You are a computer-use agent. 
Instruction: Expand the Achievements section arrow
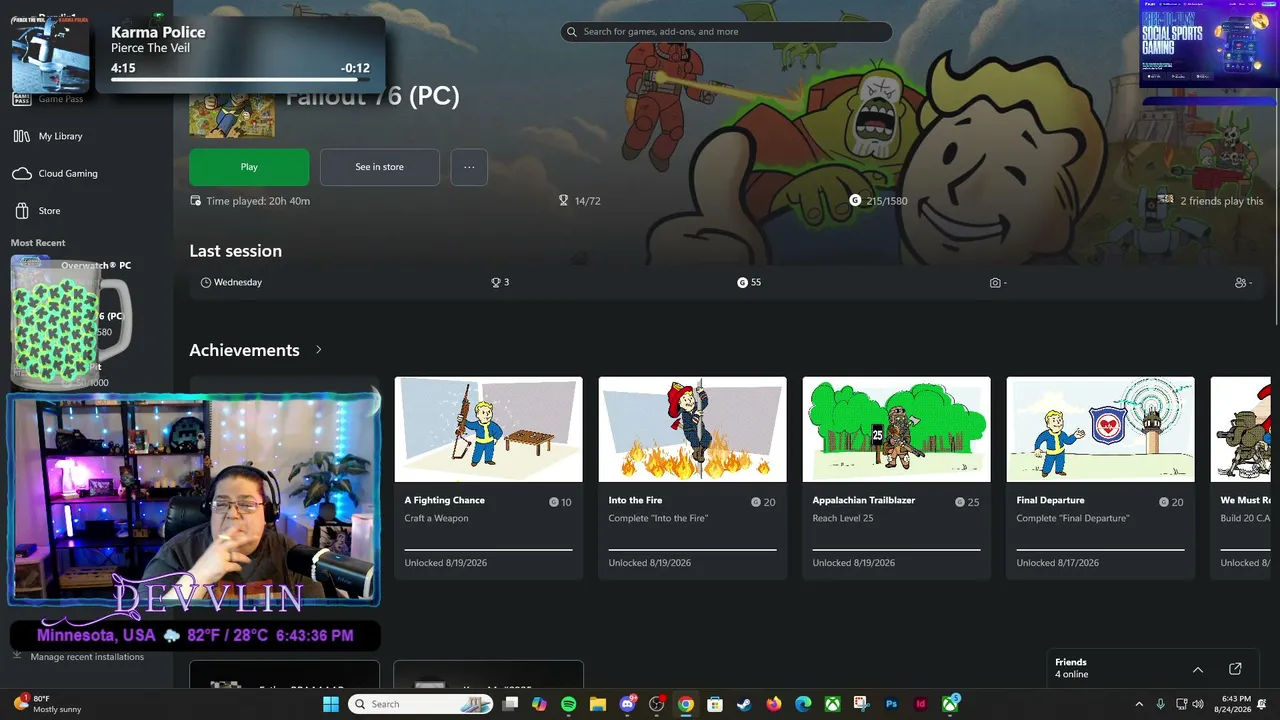pyautogui.click(x=319, y=350)
